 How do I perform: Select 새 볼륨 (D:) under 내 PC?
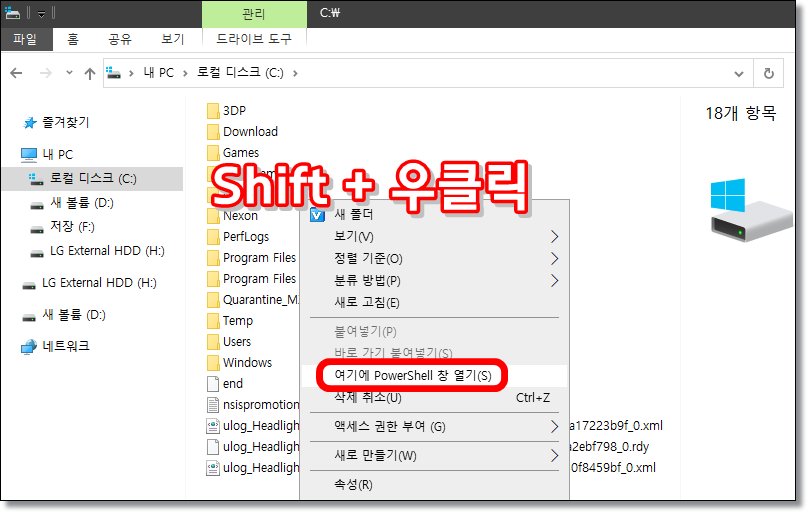click(82, 202)
